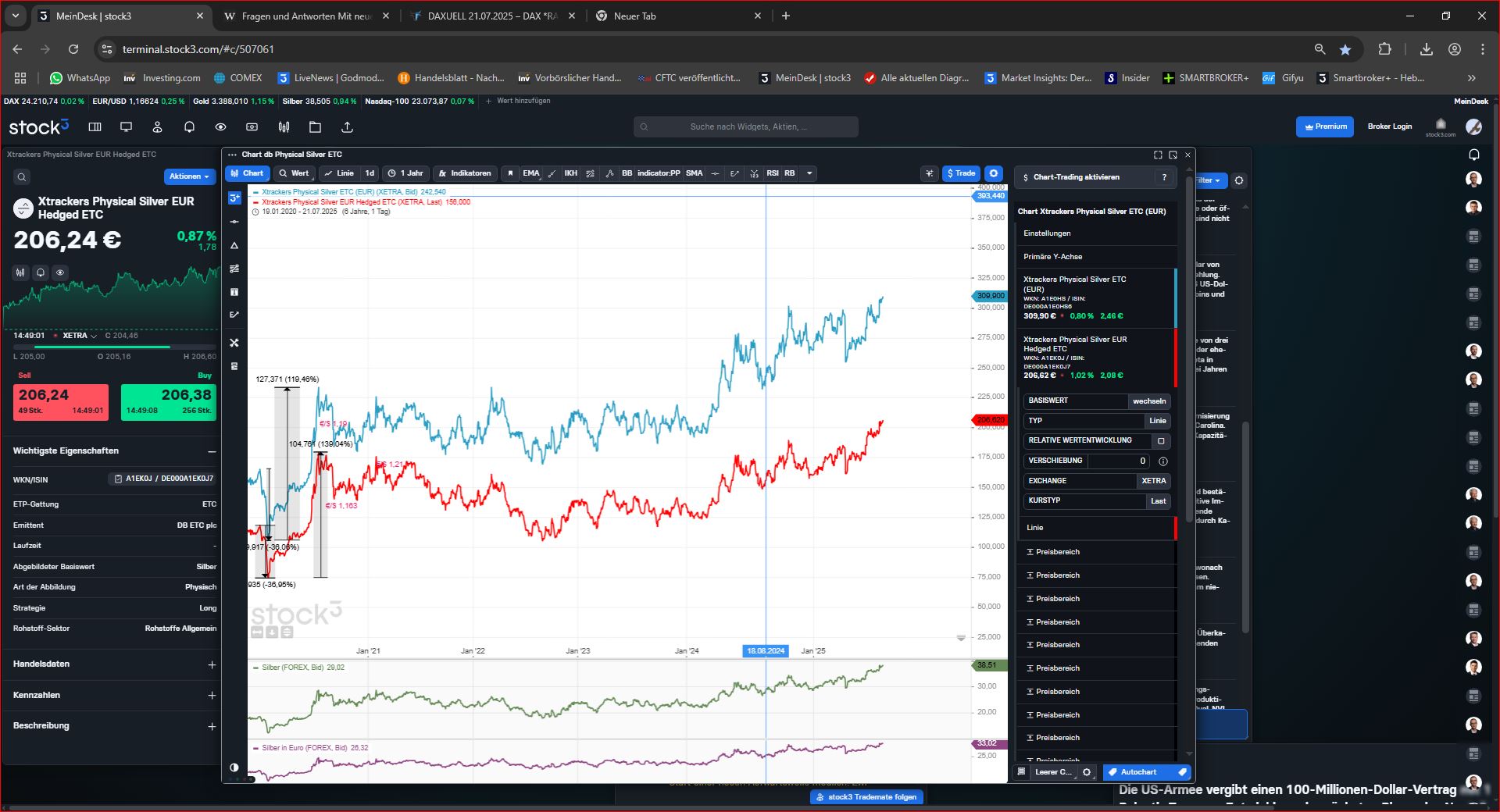Expand the Handelsdaten section
Viewport: 1500px width, 812px height.
tap(212, 664)
